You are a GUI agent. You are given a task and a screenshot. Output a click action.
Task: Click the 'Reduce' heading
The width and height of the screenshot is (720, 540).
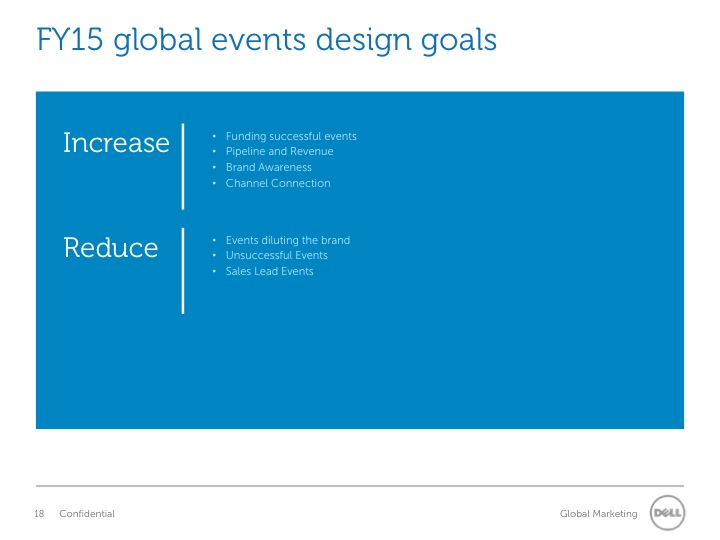click(x=111, y=248)
